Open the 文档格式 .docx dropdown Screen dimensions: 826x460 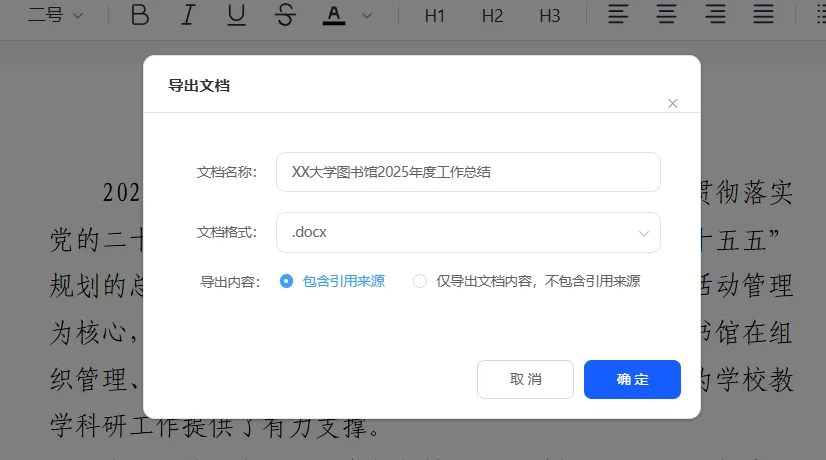tap(468, 232)
